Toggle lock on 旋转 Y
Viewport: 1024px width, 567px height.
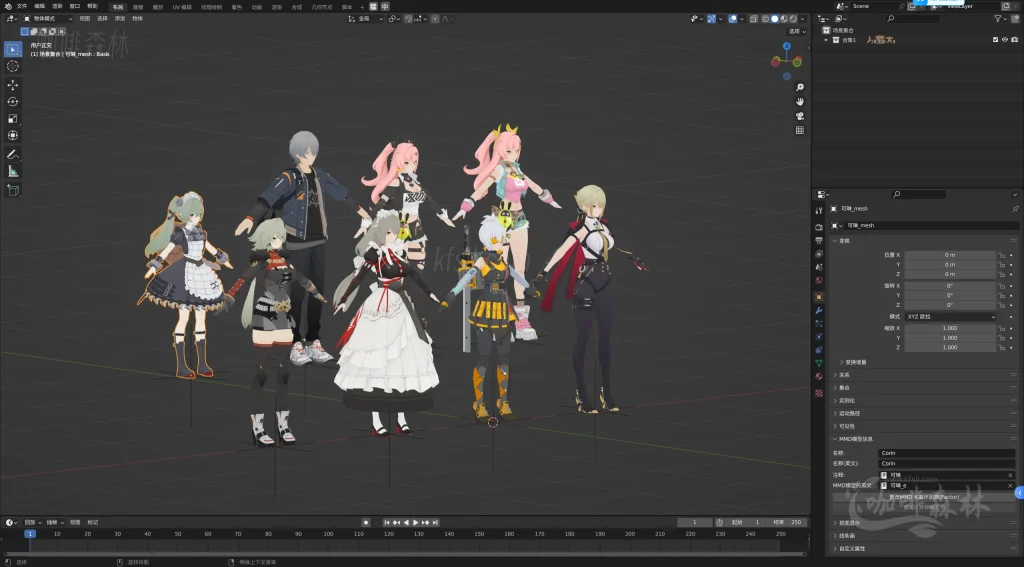tap(1001, 295)
